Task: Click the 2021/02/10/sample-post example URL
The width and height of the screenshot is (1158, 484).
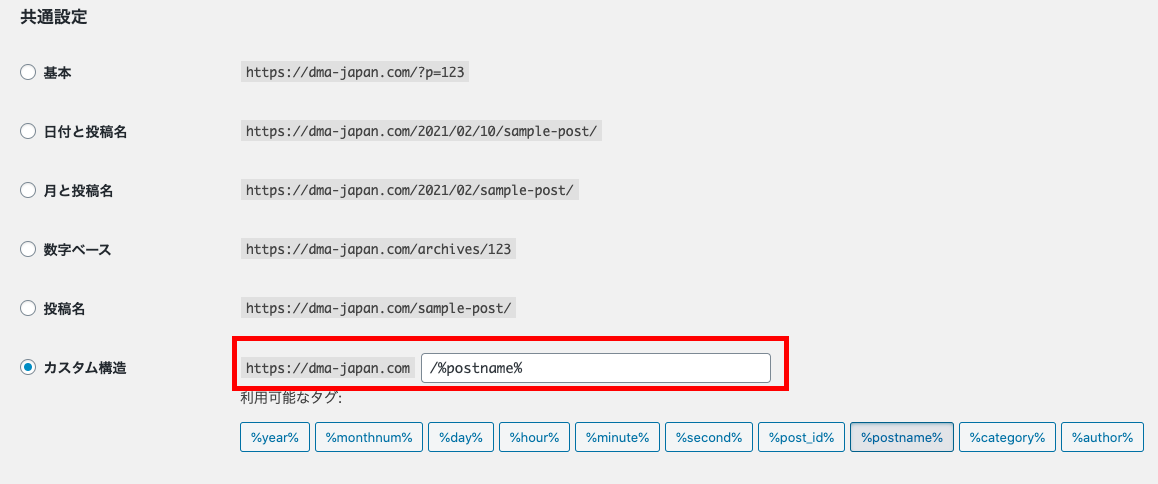Action: click(422, 132)
